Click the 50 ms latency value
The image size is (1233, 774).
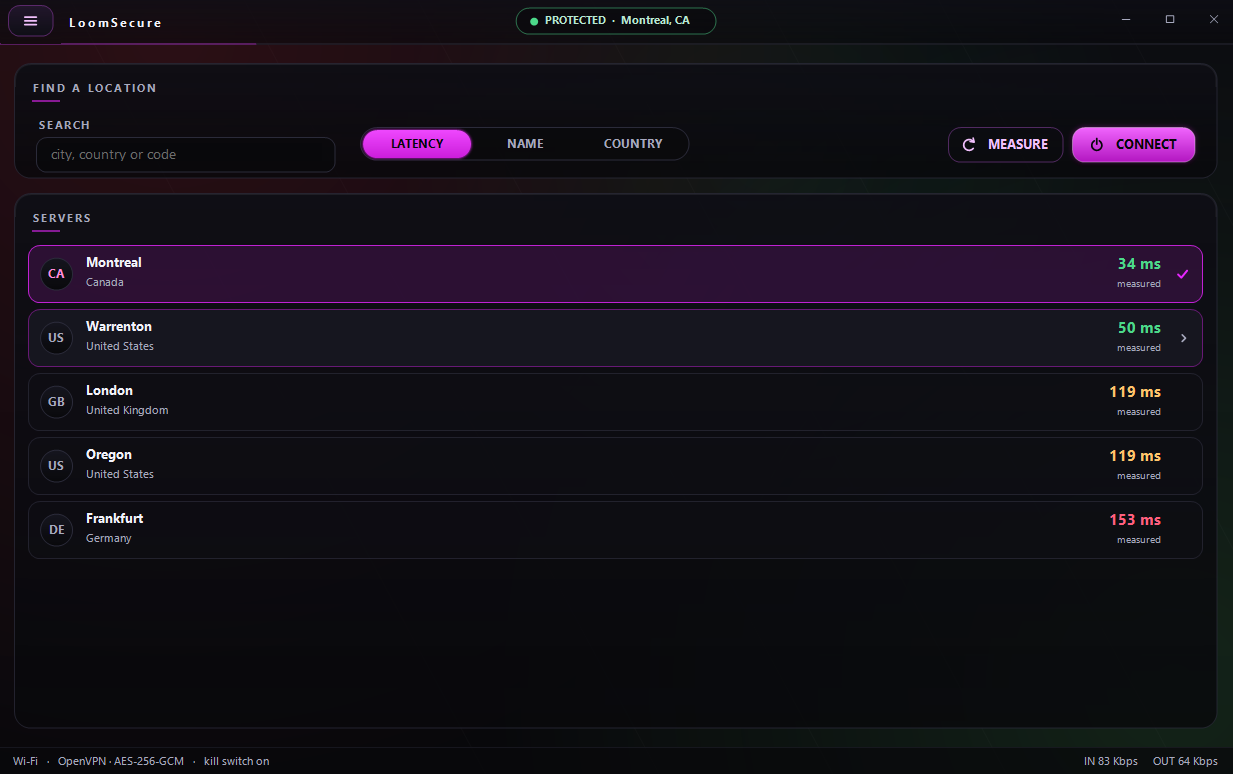[x=1139, y=328]
